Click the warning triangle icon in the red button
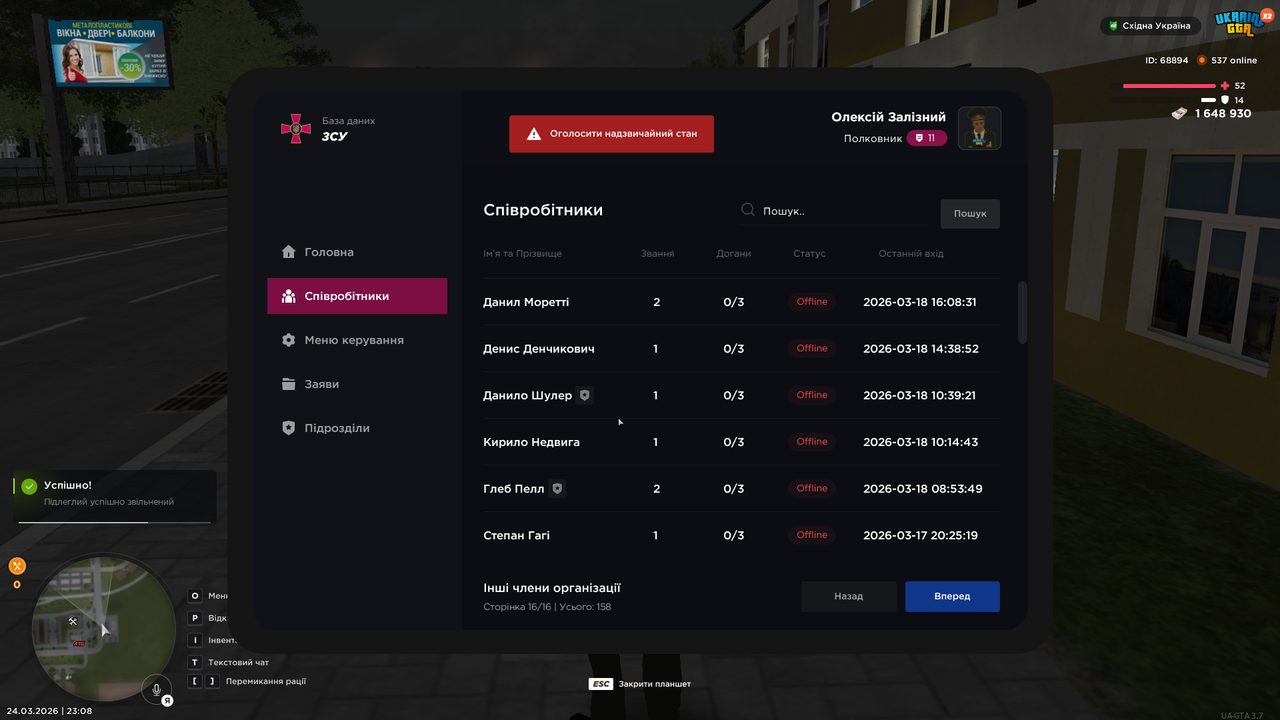The height and width of the screenshot is (720, 1280). [534, 133]
